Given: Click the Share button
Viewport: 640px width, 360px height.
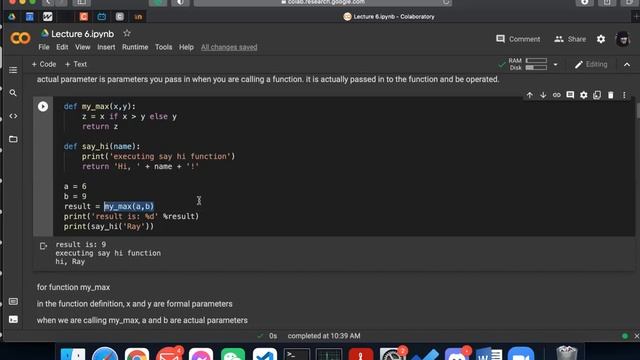Looking at the screenshot, I should 570,39.
